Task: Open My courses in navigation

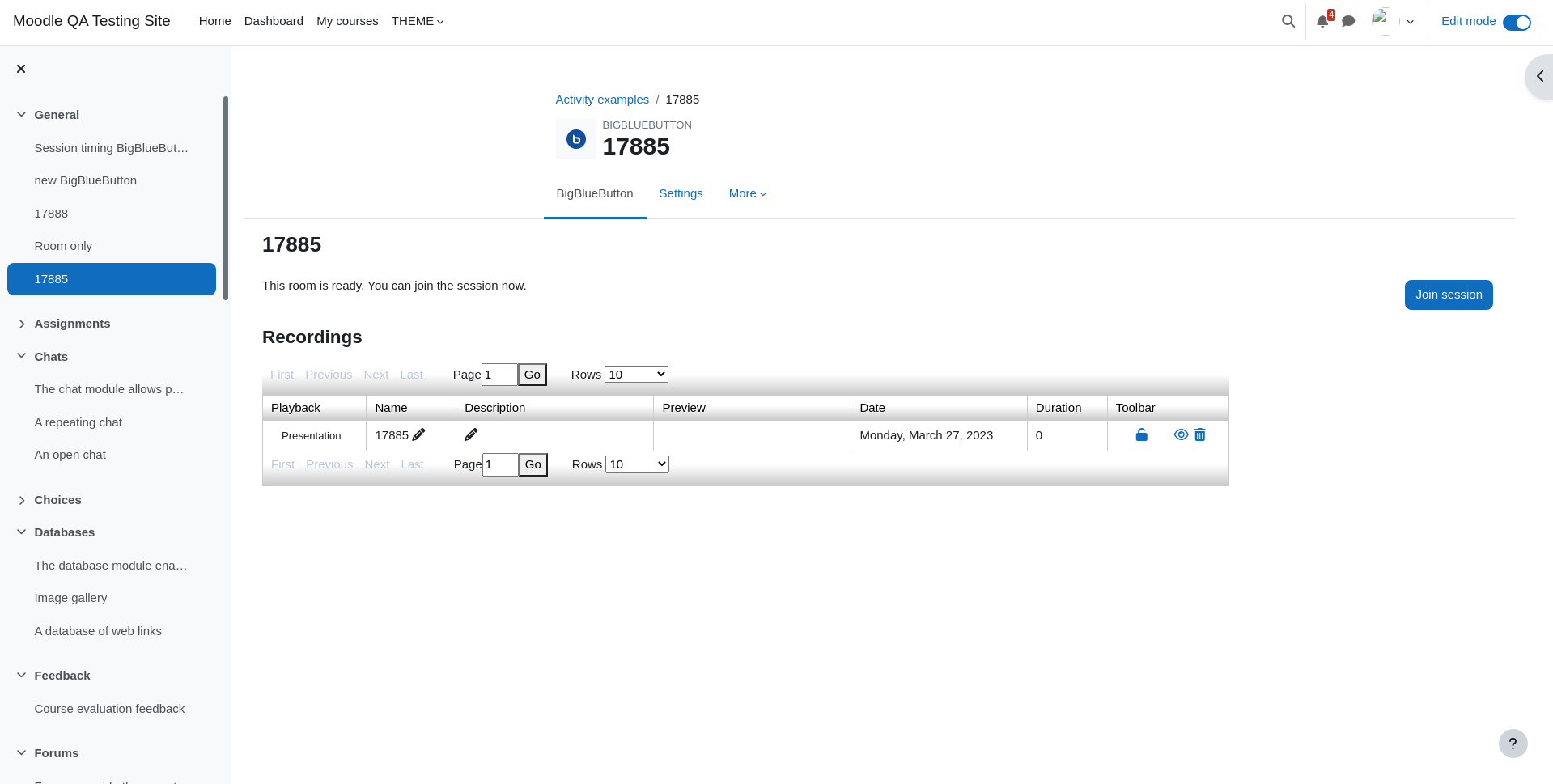Action: pos(347,21)
